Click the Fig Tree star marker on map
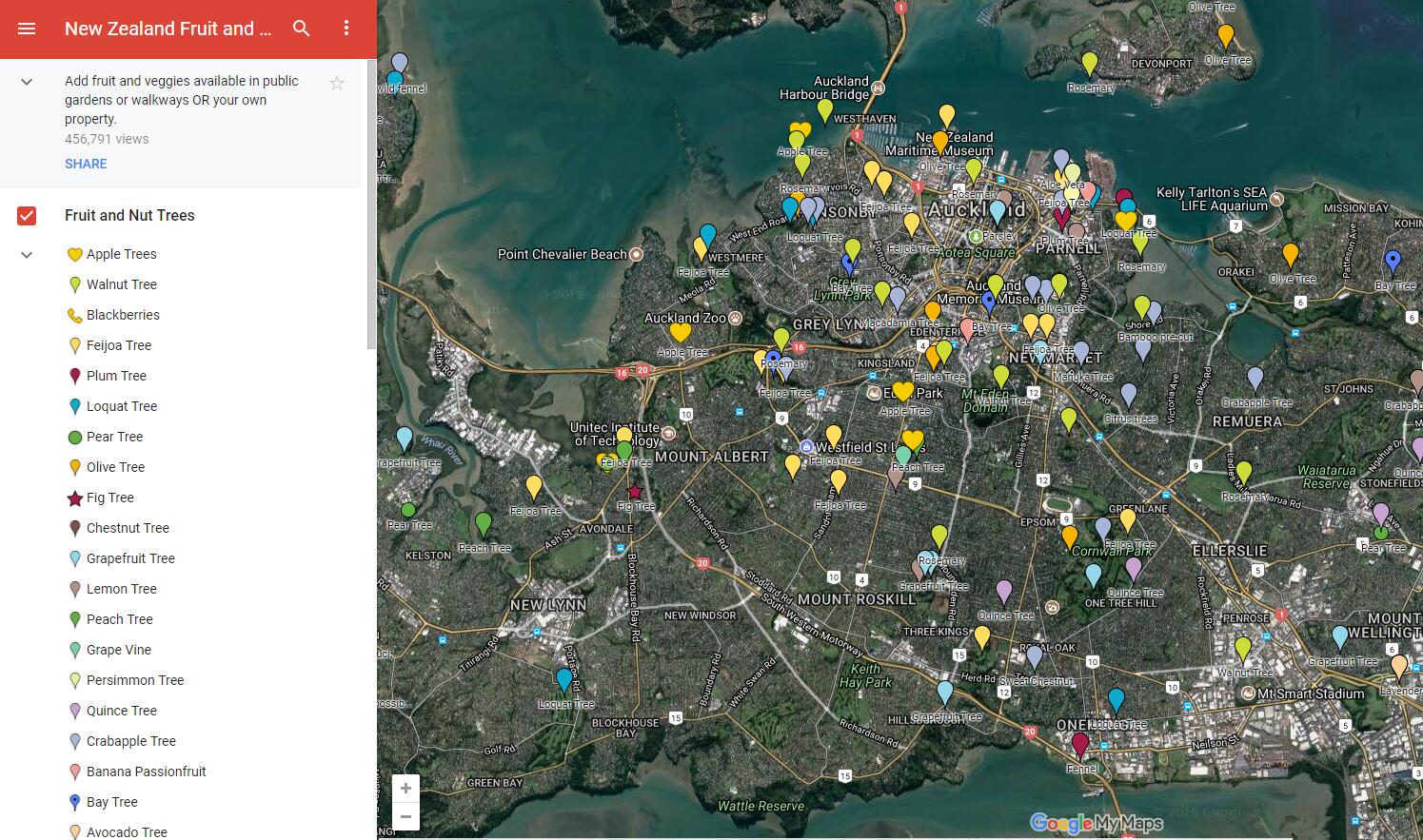1423x840 pixels. pos(635,492)
